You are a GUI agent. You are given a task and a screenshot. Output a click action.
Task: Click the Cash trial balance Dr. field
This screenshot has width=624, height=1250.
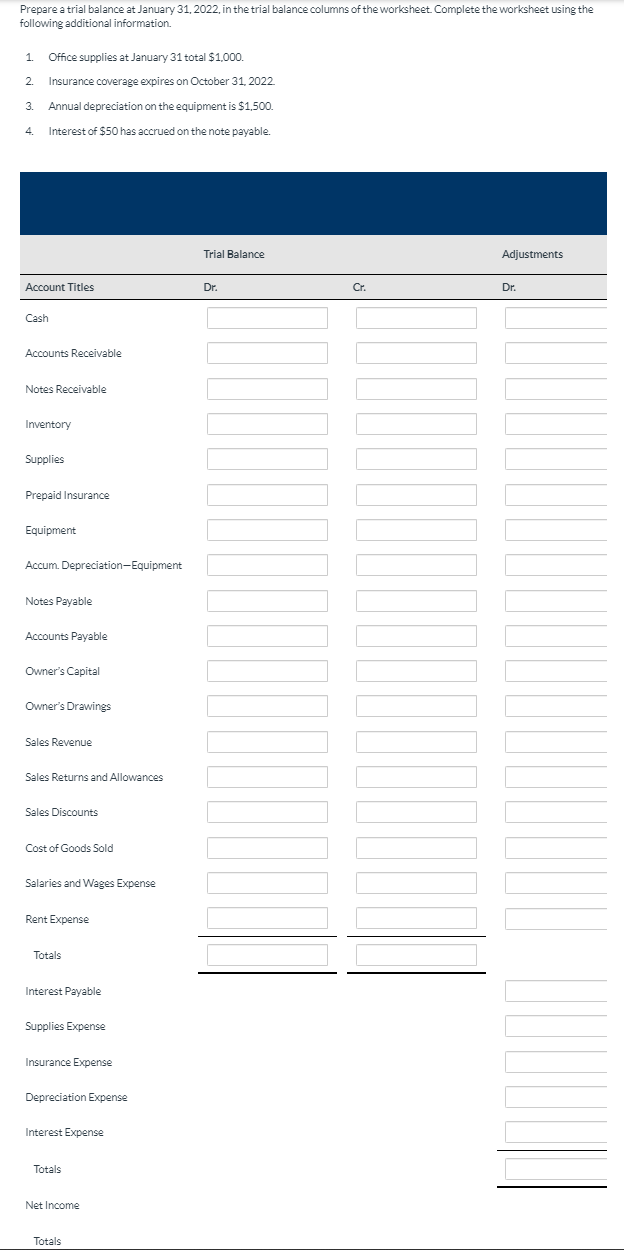coord(267,318)
